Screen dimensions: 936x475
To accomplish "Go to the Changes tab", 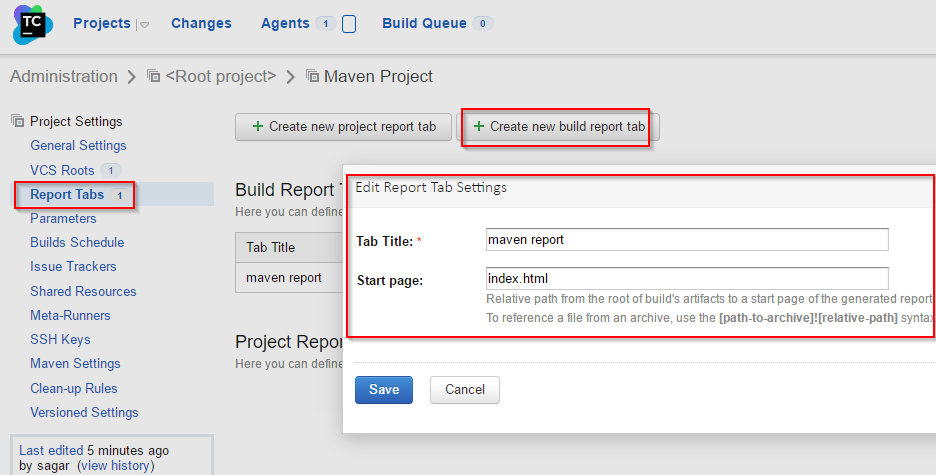I will tap(201, 23).
